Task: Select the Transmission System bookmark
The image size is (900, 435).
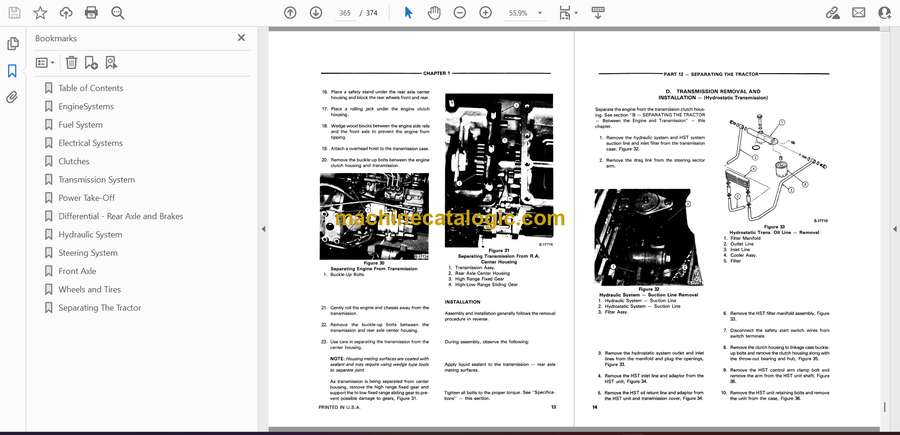Action: tap(96, 180)
